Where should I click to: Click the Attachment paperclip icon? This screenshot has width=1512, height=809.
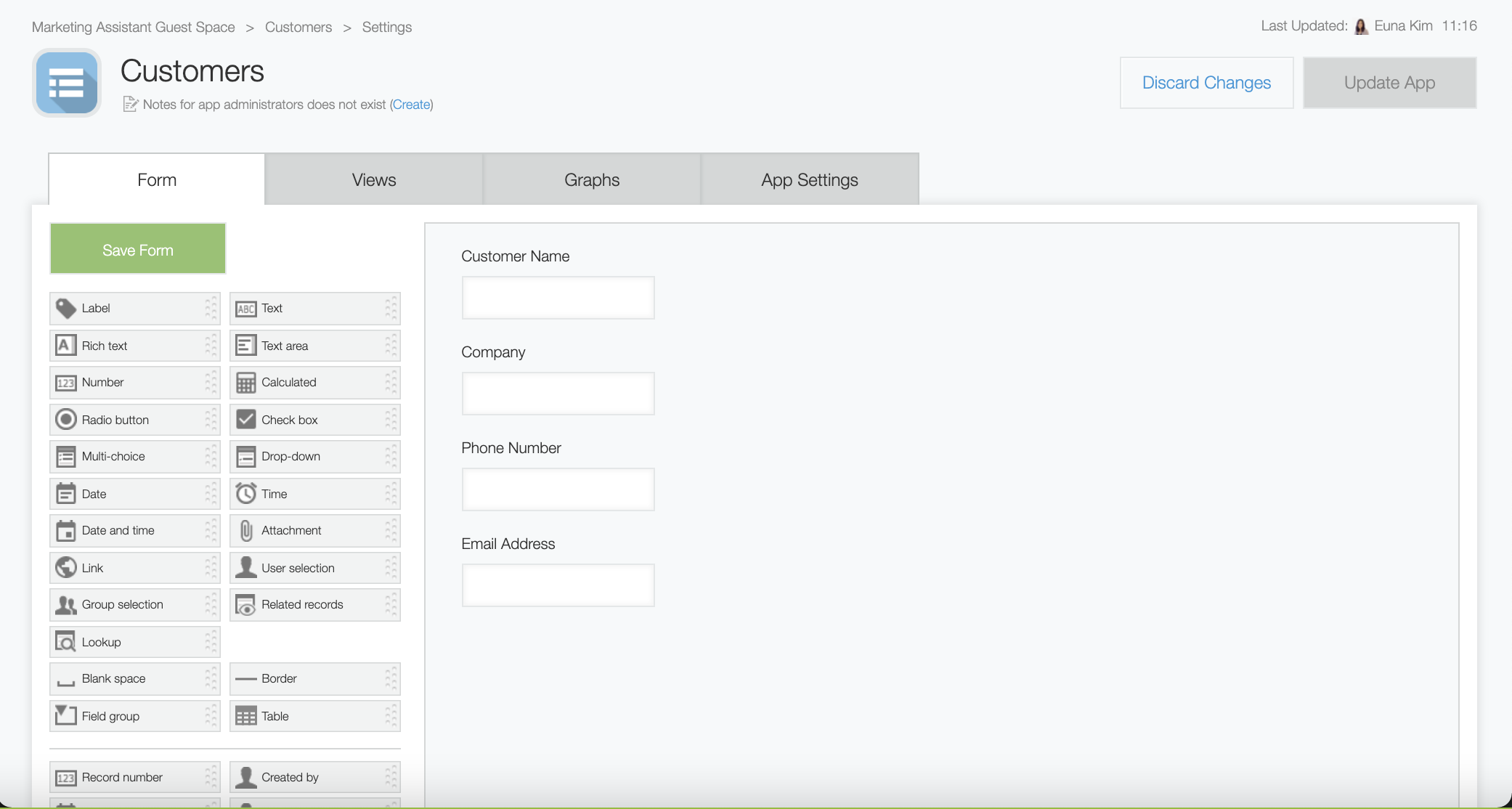pyautogui.click(x=246, y=531)
